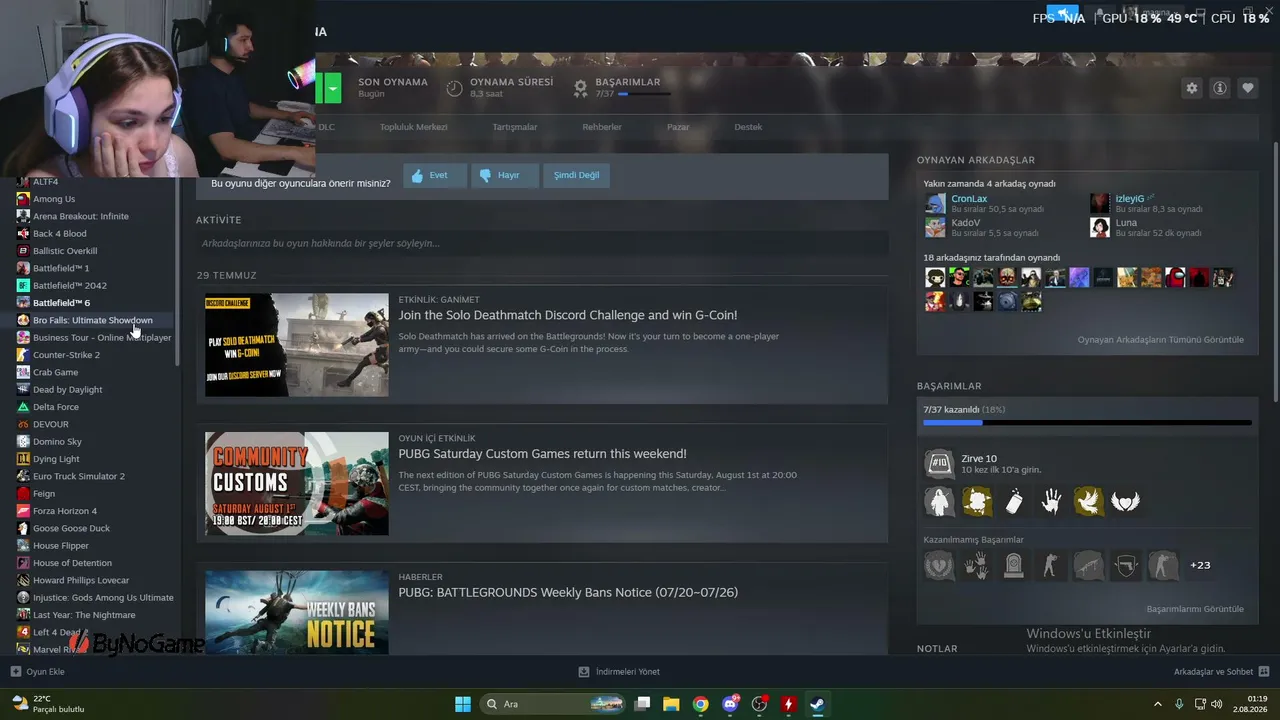This screenshot has width=1280, height=720.
Task: Select the white hand achievement icon
Action: 1051,501
